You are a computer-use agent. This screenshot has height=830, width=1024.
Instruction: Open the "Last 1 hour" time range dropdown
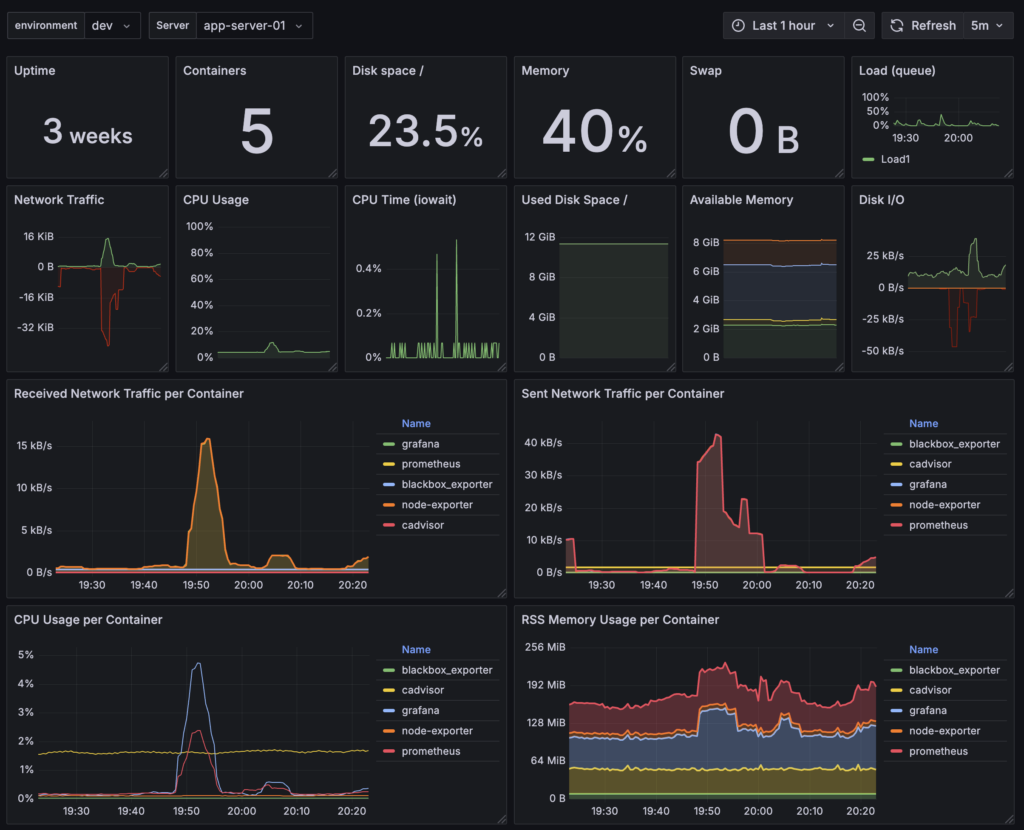[x=790, y=24]
